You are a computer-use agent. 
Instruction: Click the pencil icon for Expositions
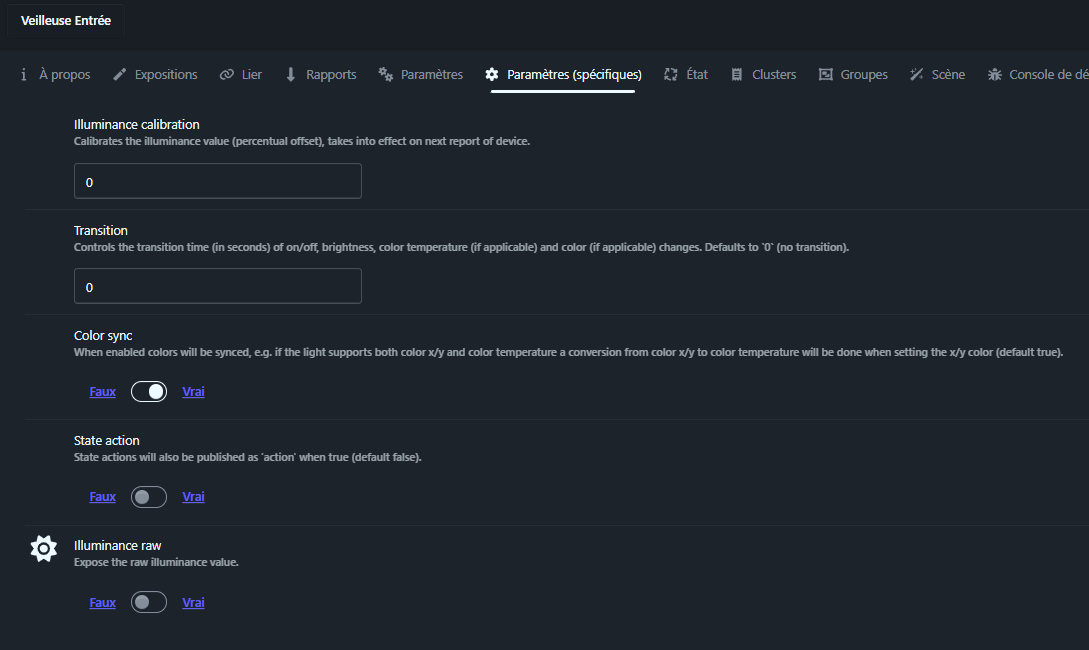pyautogui.click(x=120, y=75)
